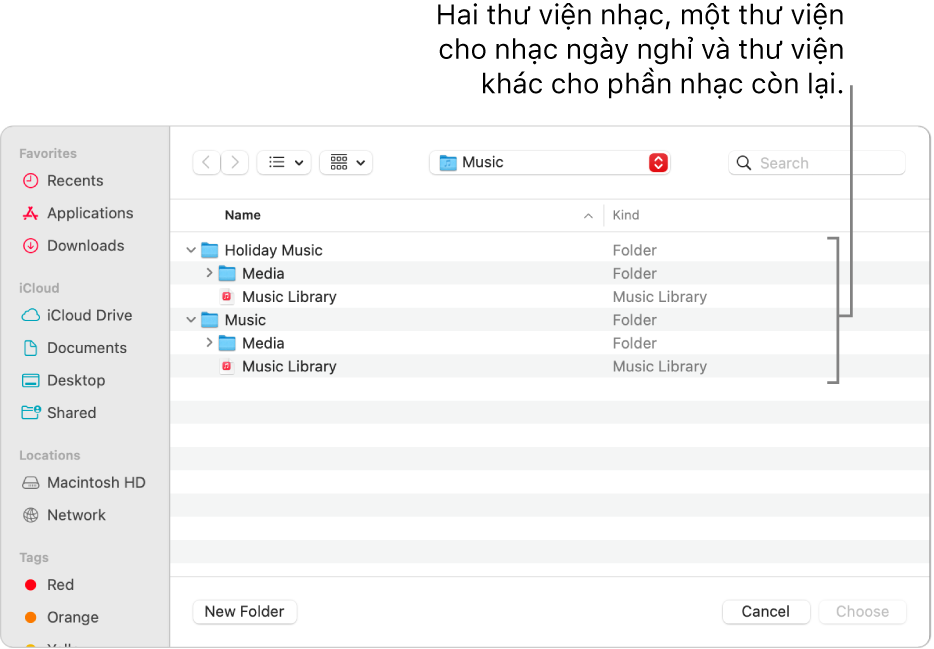Viewport: 934px width, 649px height.
Task: Click the Choose button
Action: click(863, 611)
